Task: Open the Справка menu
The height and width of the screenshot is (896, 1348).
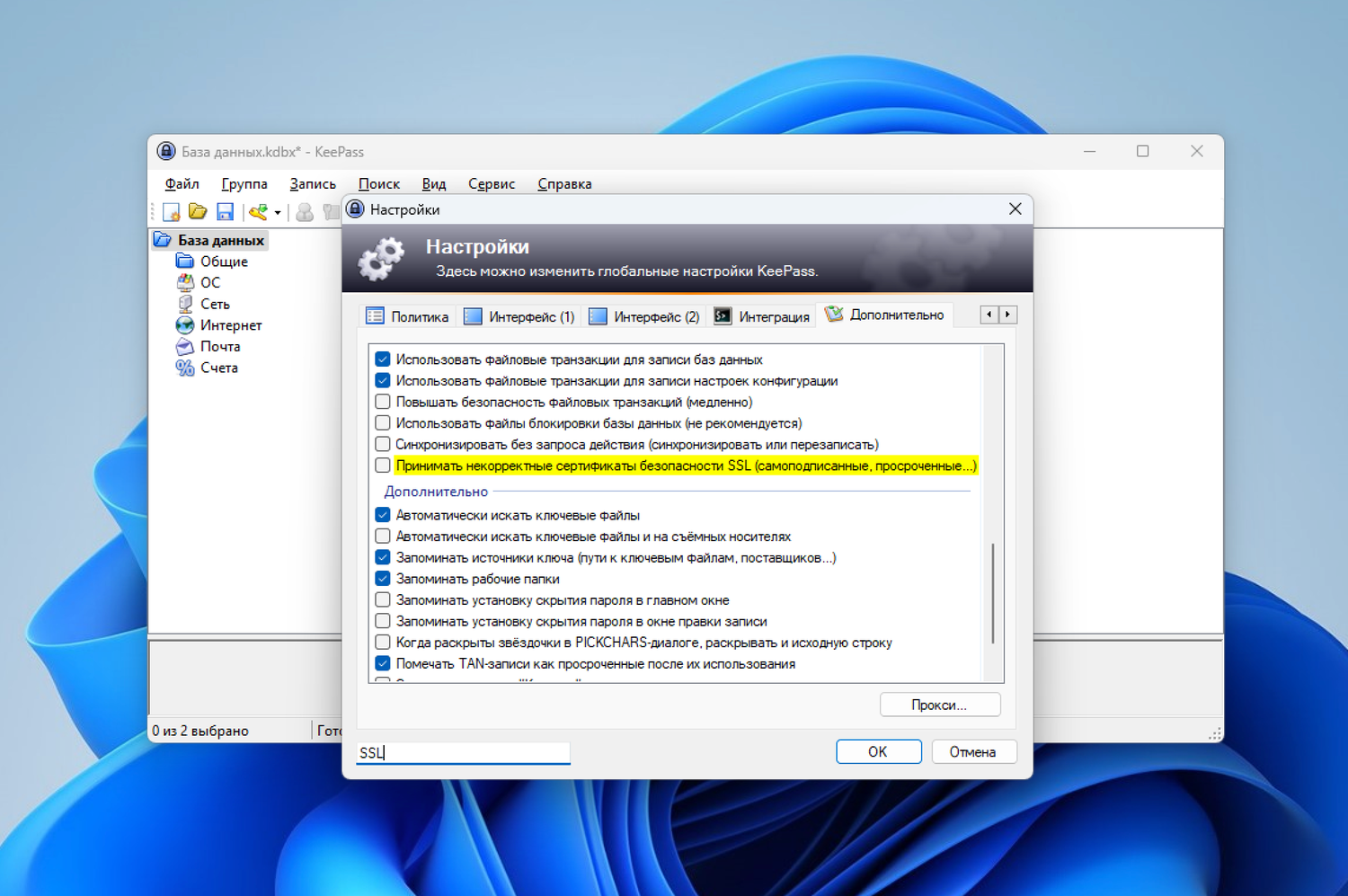Action: (x=564, y=184)
